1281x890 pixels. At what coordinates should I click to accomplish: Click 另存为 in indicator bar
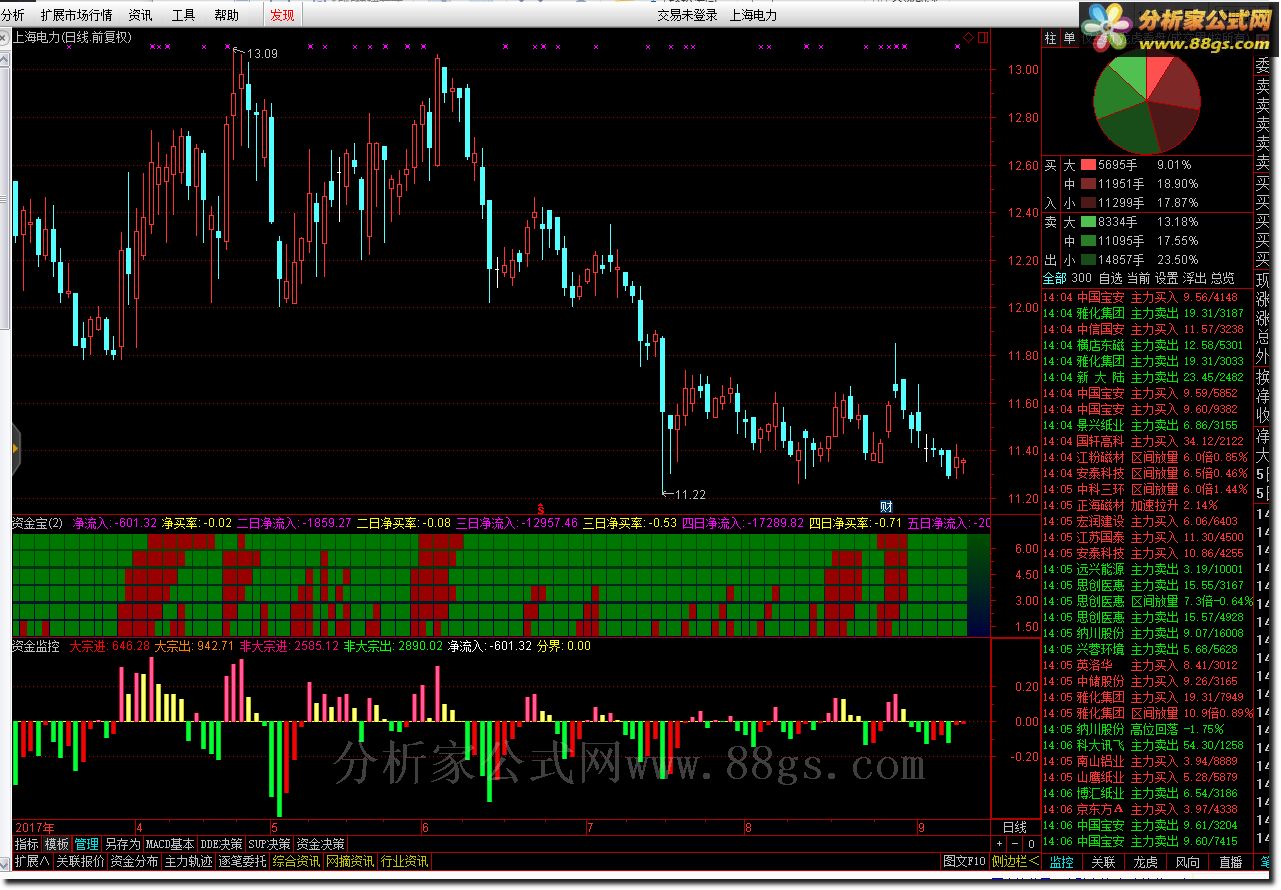[x=123, y=844]
